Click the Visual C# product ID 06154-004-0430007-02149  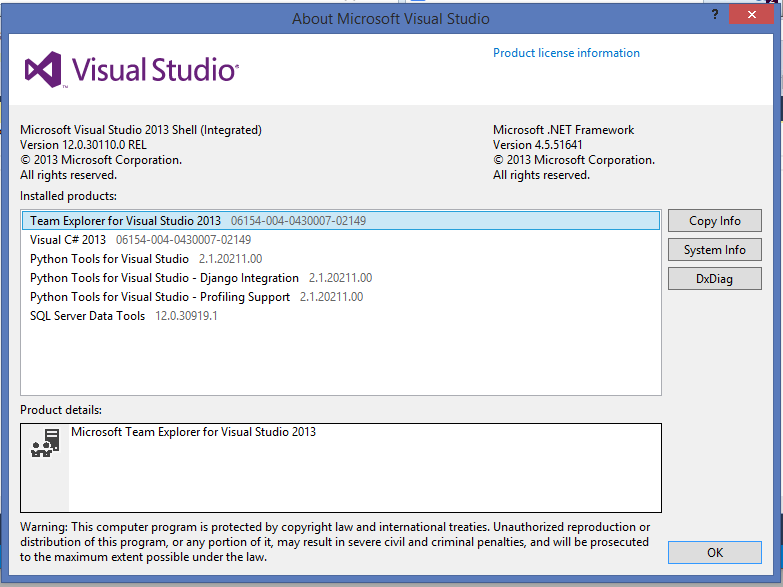pyautogui.click(x=183, y=240)
